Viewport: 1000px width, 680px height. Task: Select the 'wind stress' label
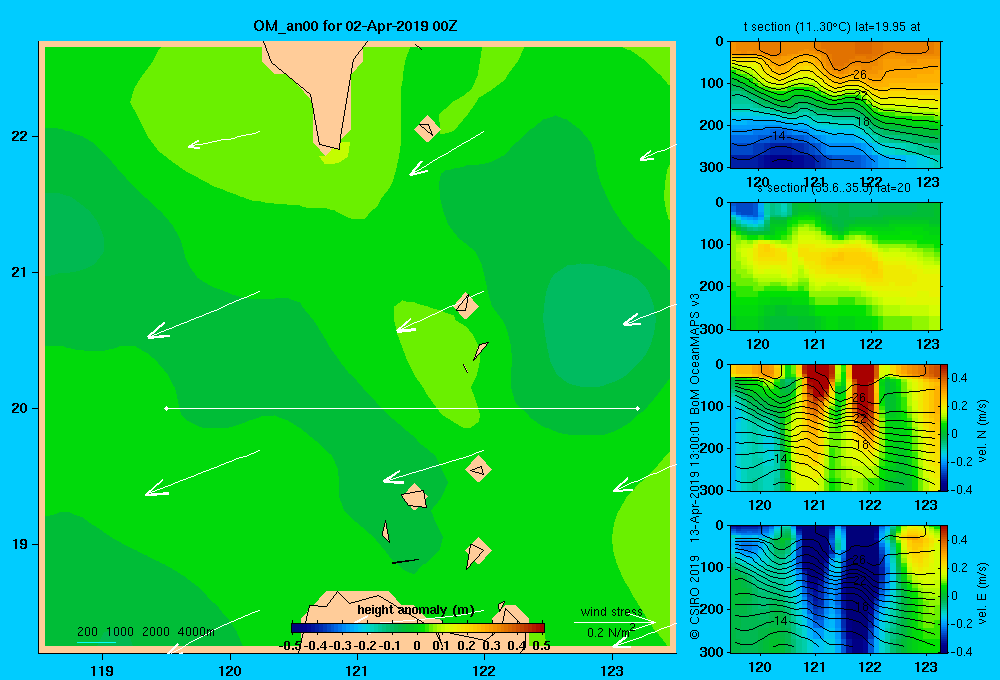point(611,612)
